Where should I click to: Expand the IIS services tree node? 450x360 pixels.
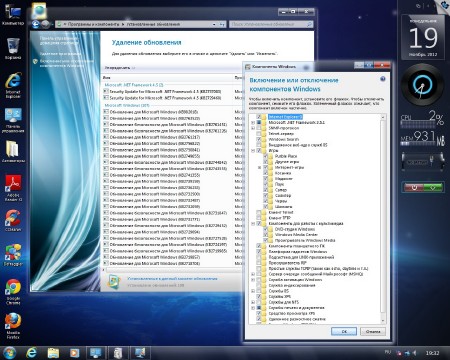pyautogui.click(x=253, y=291)
